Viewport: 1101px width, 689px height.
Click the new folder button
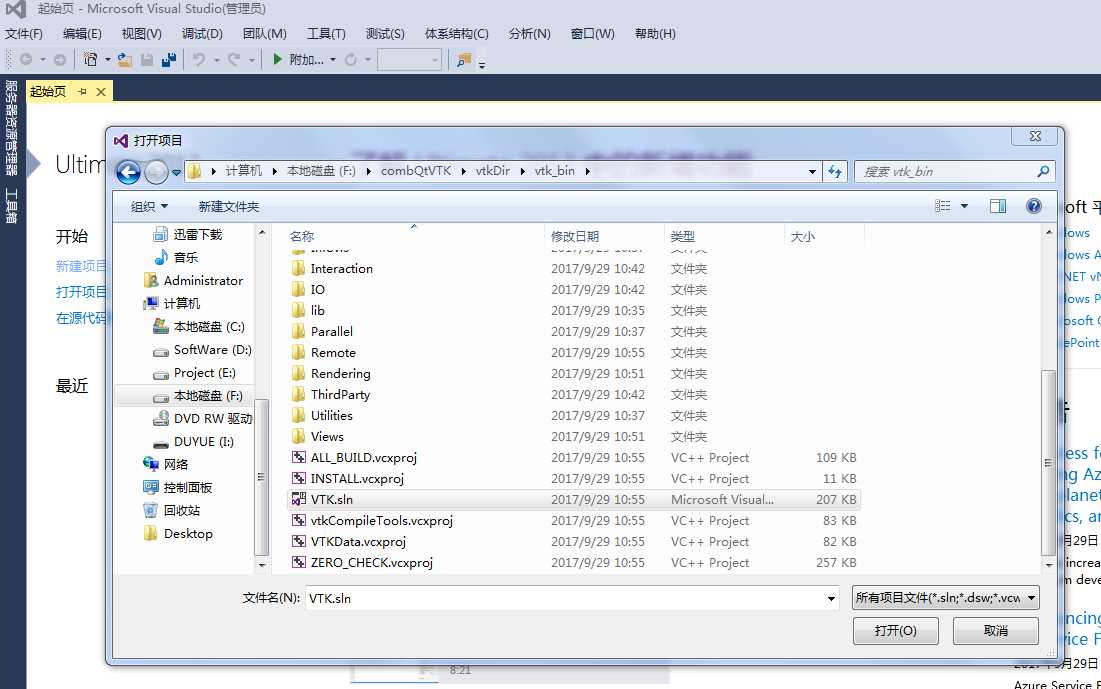(229, 206)
